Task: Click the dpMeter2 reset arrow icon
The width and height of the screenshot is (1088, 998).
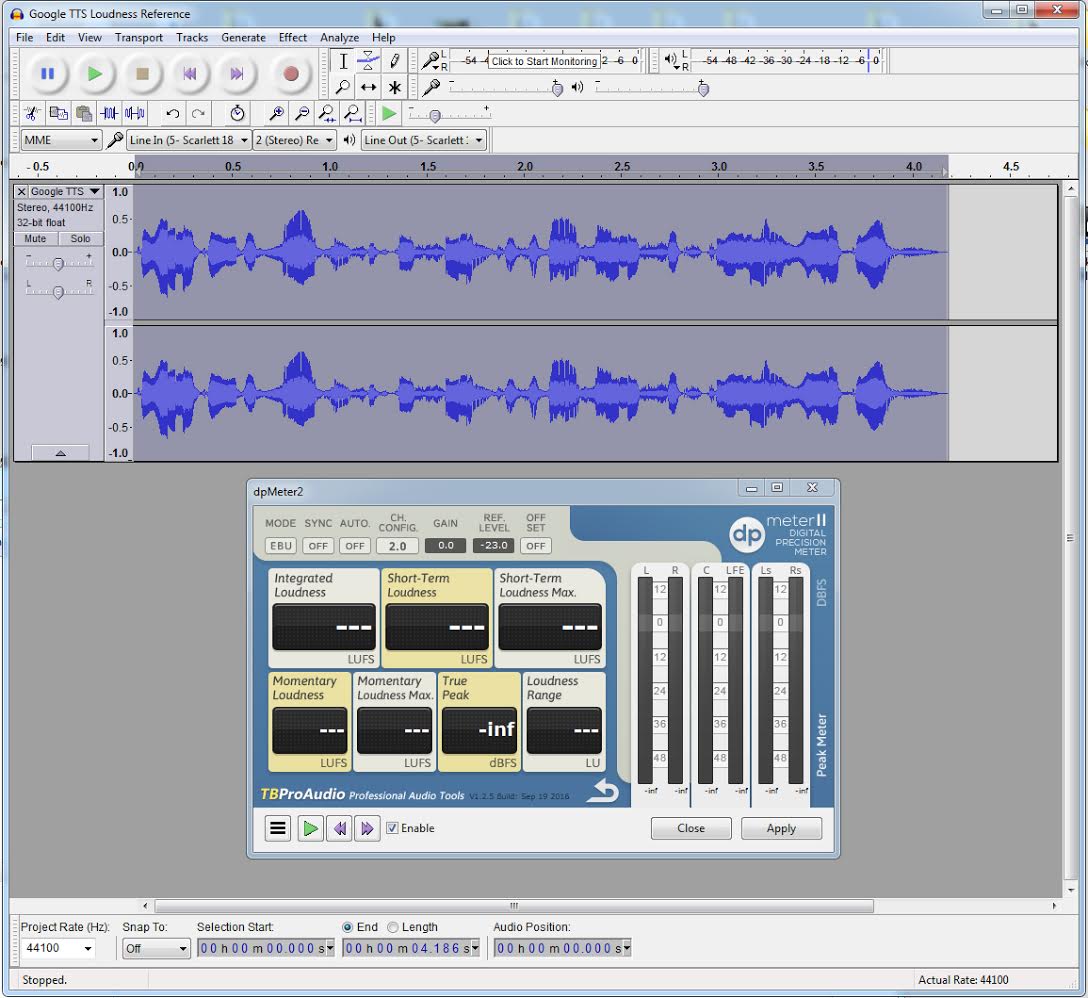Action: coord(603,791)
